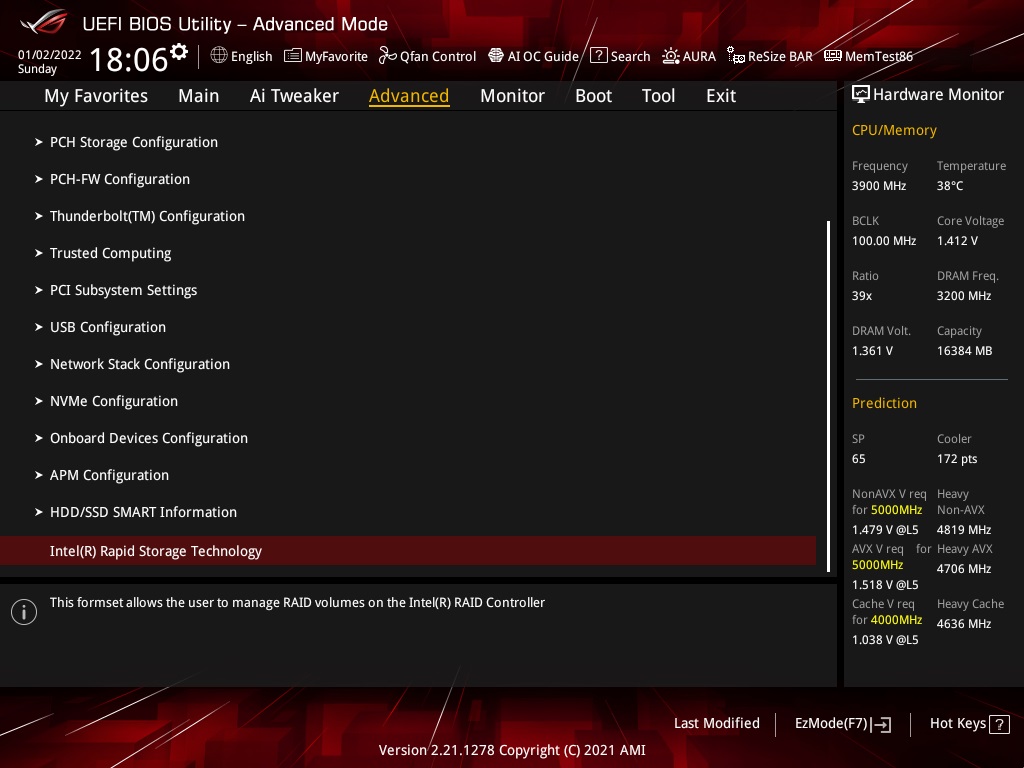
Task: Click the Last Modified button
Action: 716,723
